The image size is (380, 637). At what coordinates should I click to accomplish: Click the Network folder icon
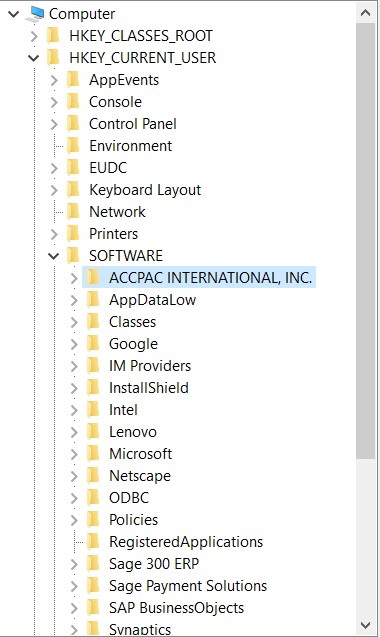coord(73,212)
